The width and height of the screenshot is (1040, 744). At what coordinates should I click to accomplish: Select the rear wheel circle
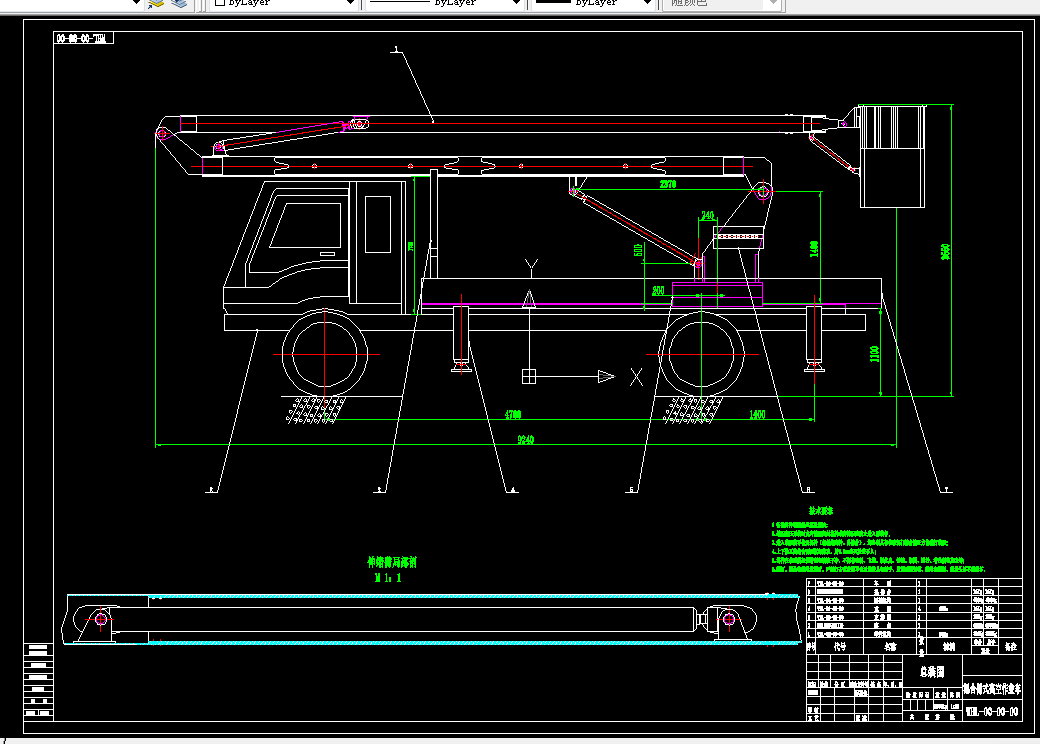click(701, 354)
